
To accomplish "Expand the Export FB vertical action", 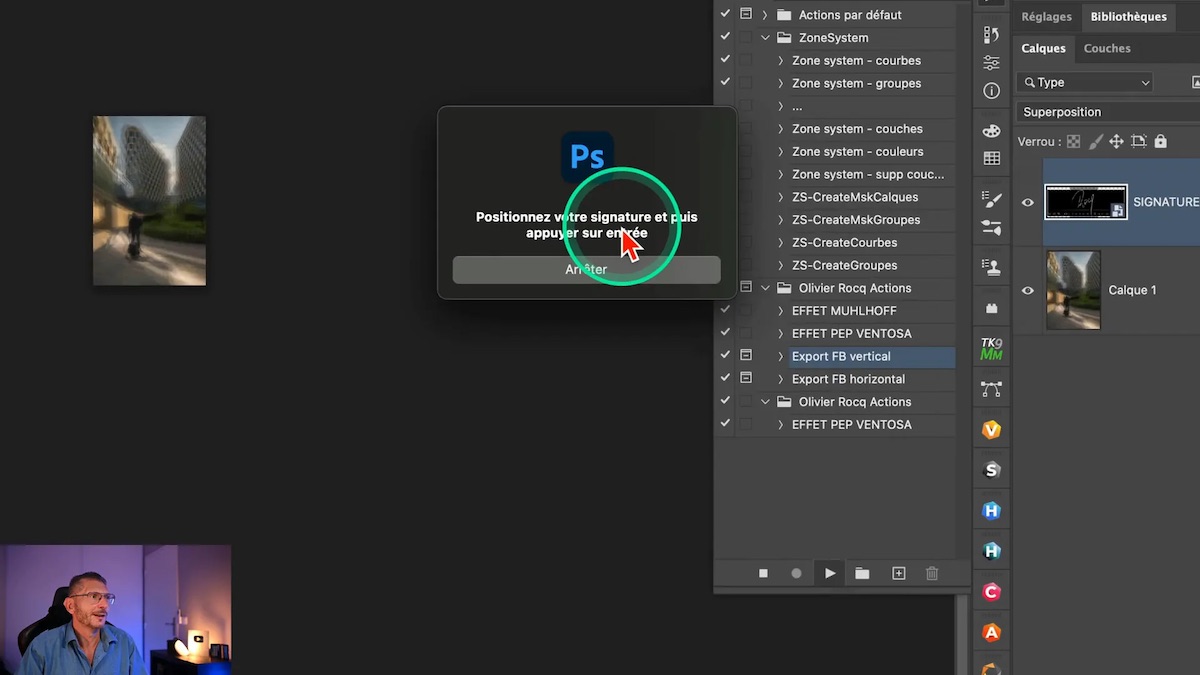I will point(781,356).
